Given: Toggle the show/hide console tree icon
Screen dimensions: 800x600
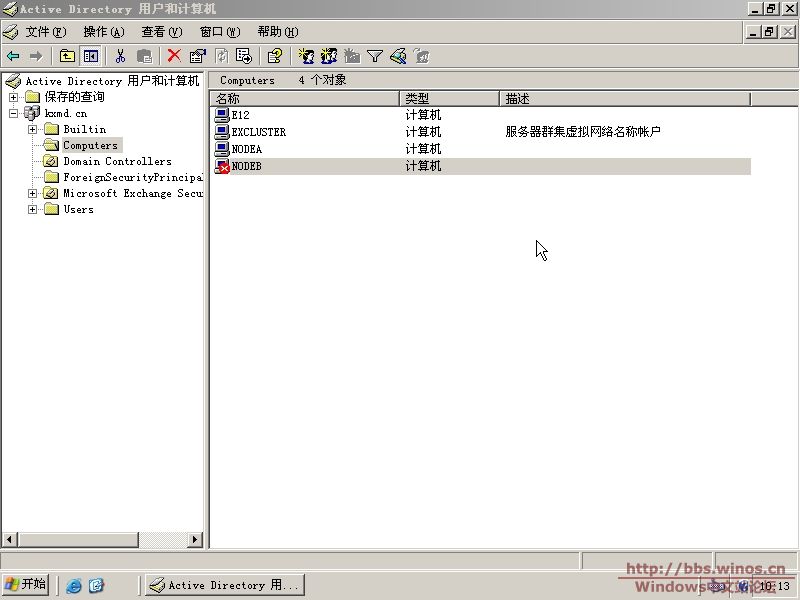Looking at the screenshot, I should [x=91, y=56].
